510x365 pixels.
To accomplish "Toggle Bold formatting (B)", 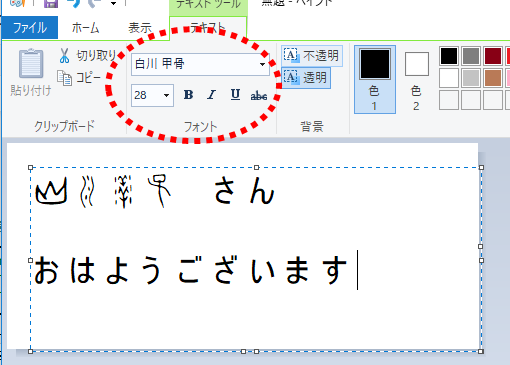I will click(188, 95).
